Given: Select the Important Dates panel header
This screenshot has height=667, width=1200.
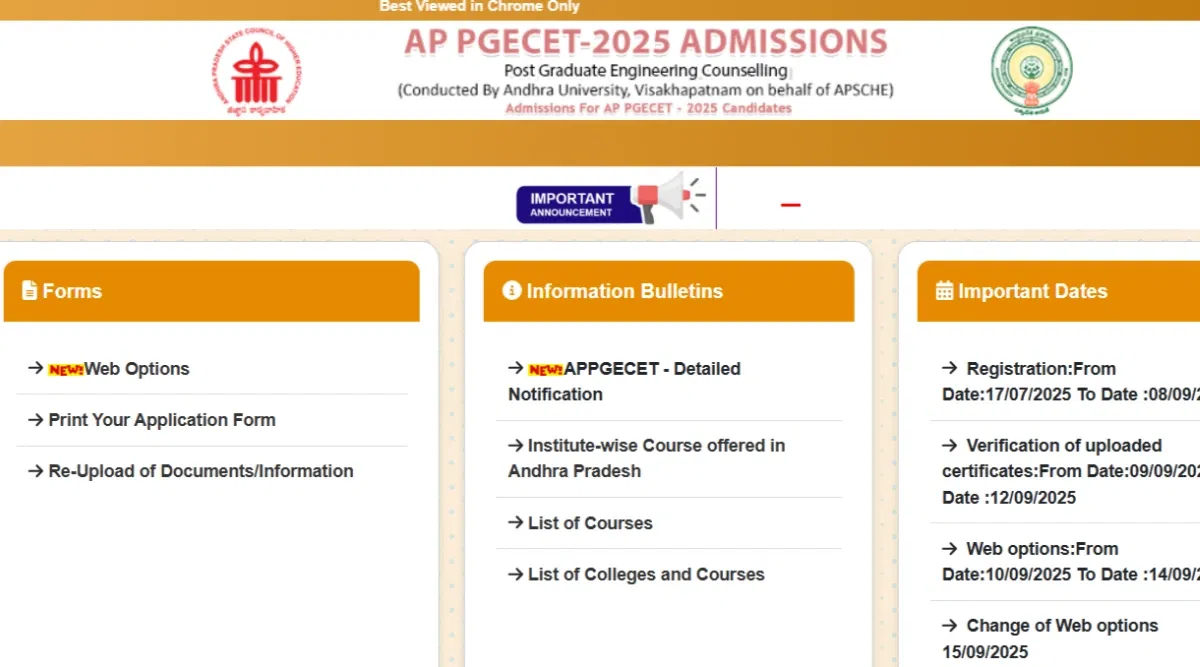Looking at the screenshot, I should click(1058, 291).
